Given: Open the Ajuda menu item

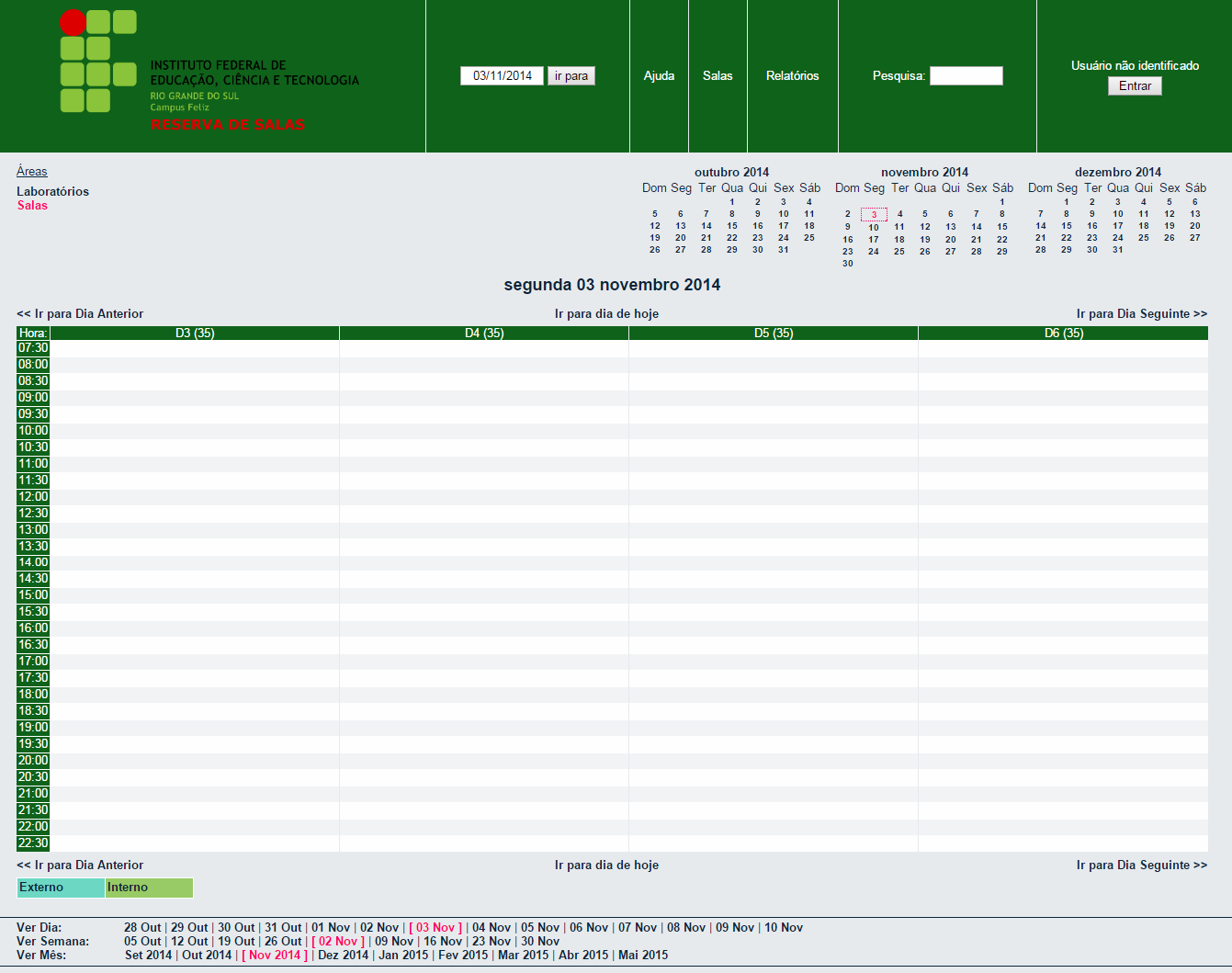Looking at the screenshot, I should [659, 75].
